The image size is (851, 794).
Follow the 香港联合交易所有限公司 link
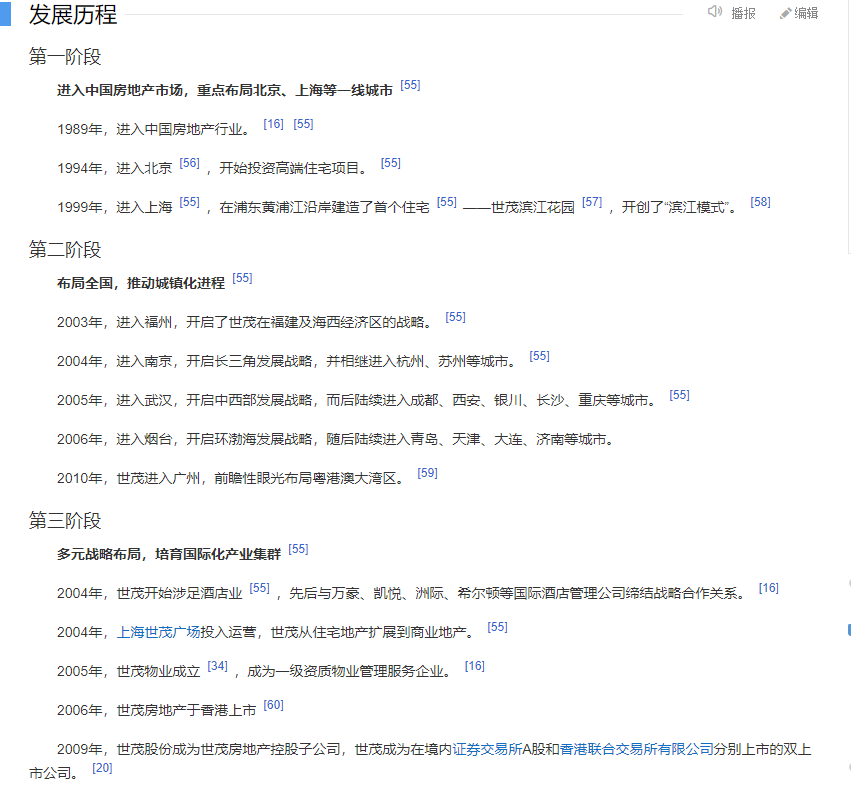click(x=636, y=749)
